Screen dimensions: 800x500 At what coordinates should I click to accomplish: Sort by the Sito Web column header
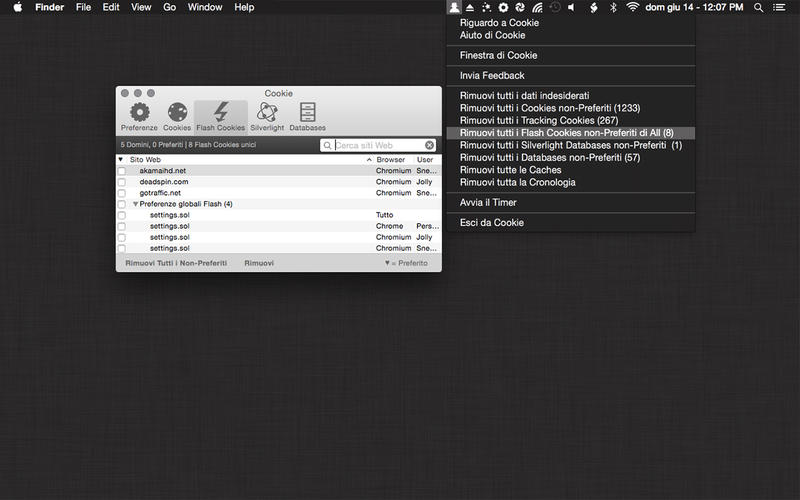145,160
